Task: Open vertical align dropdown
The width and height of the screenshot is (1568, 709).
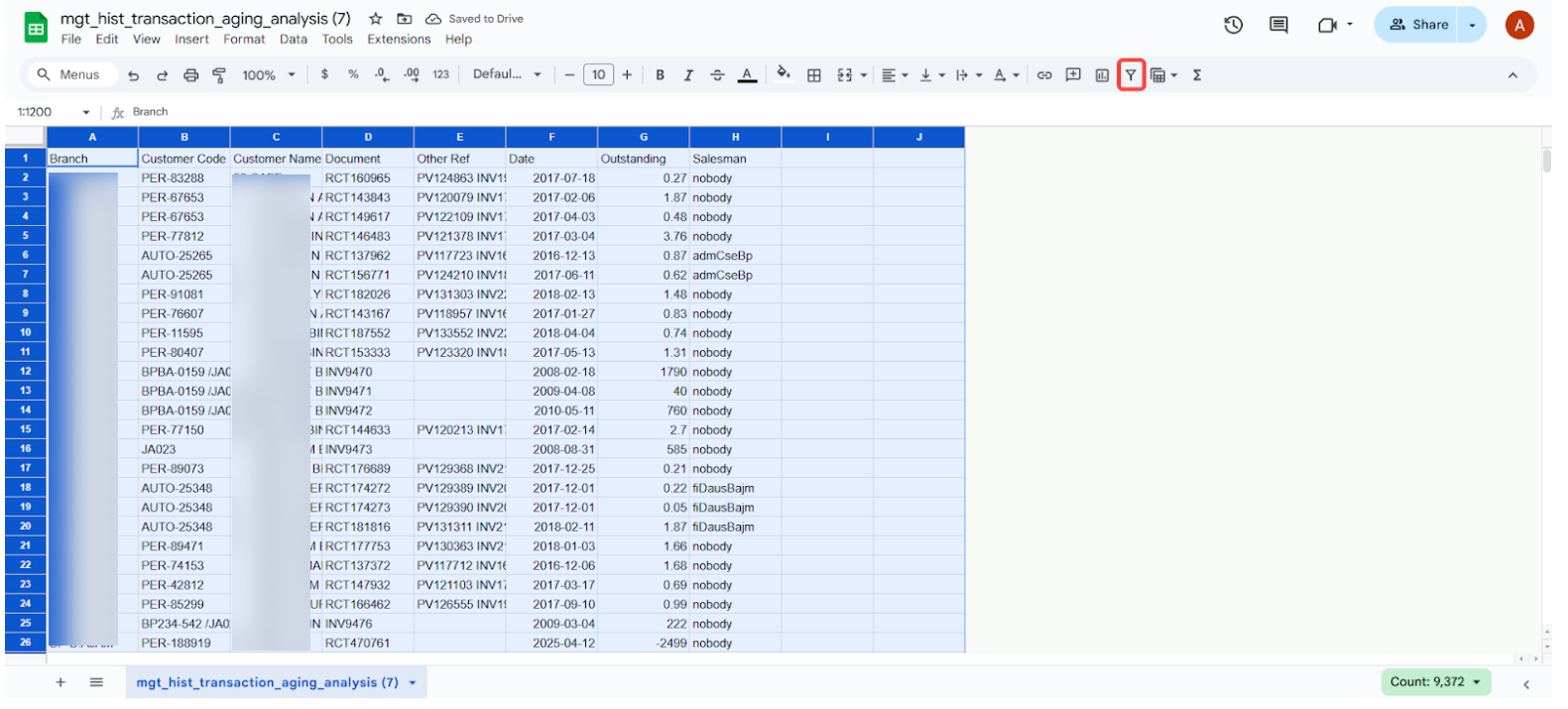Action: point(931,75)
